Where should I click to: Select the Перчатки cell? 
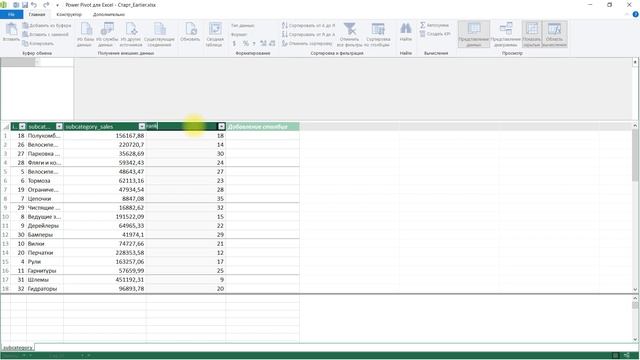[45, 253]
